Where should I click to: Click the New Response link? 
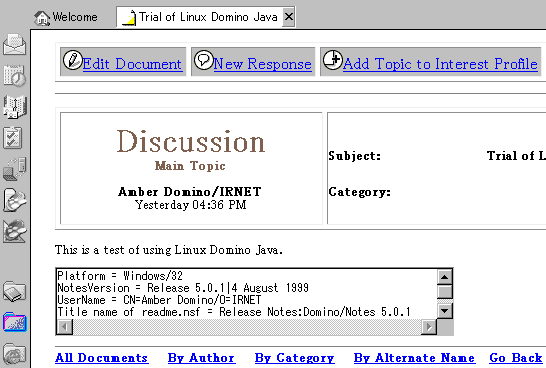tap(263, 64)
